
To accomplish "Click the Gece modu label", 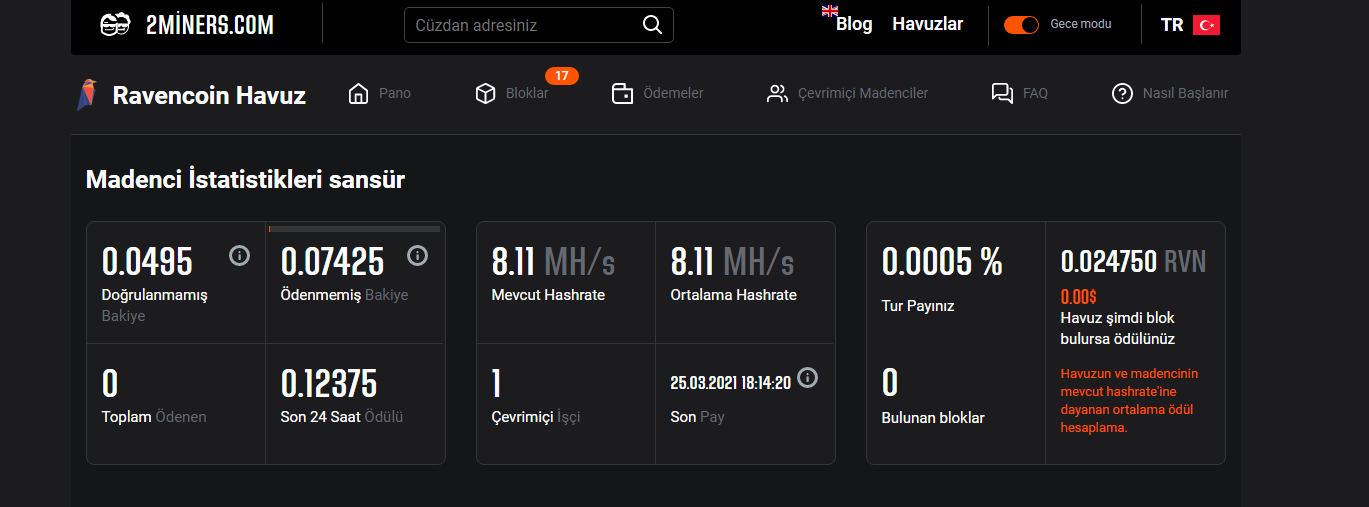I will (x=1081, y=24).
